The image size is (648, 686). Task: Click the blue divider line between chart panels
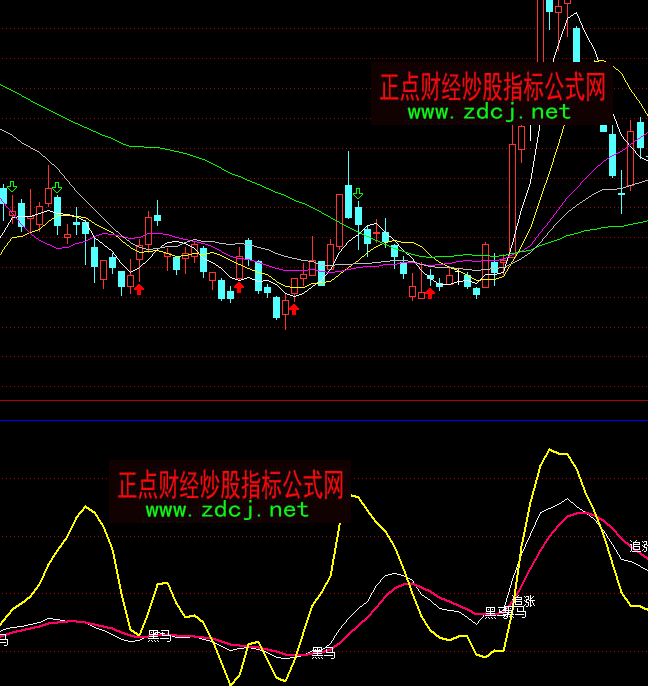click(x=324, y=420)
